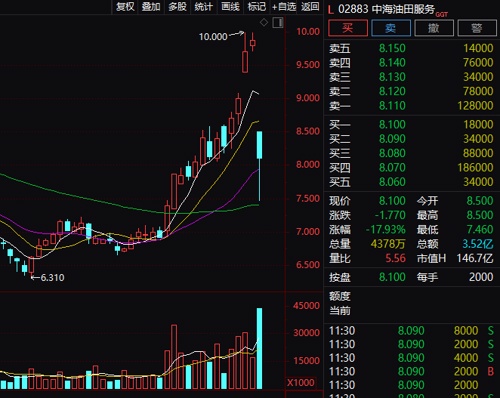Click the 撤 cancel order button
This screenshot has width=500, height=398.
click(x=434, y=28)
